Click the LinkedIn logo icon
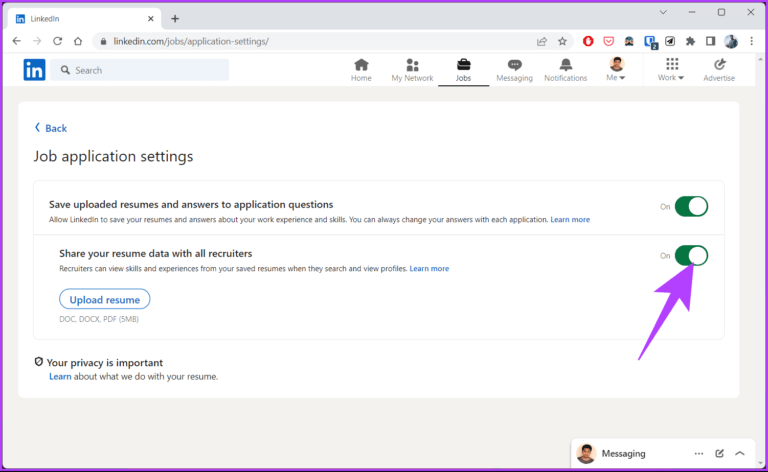The height and width of the screenshot is (472, 768). point(34,70)
